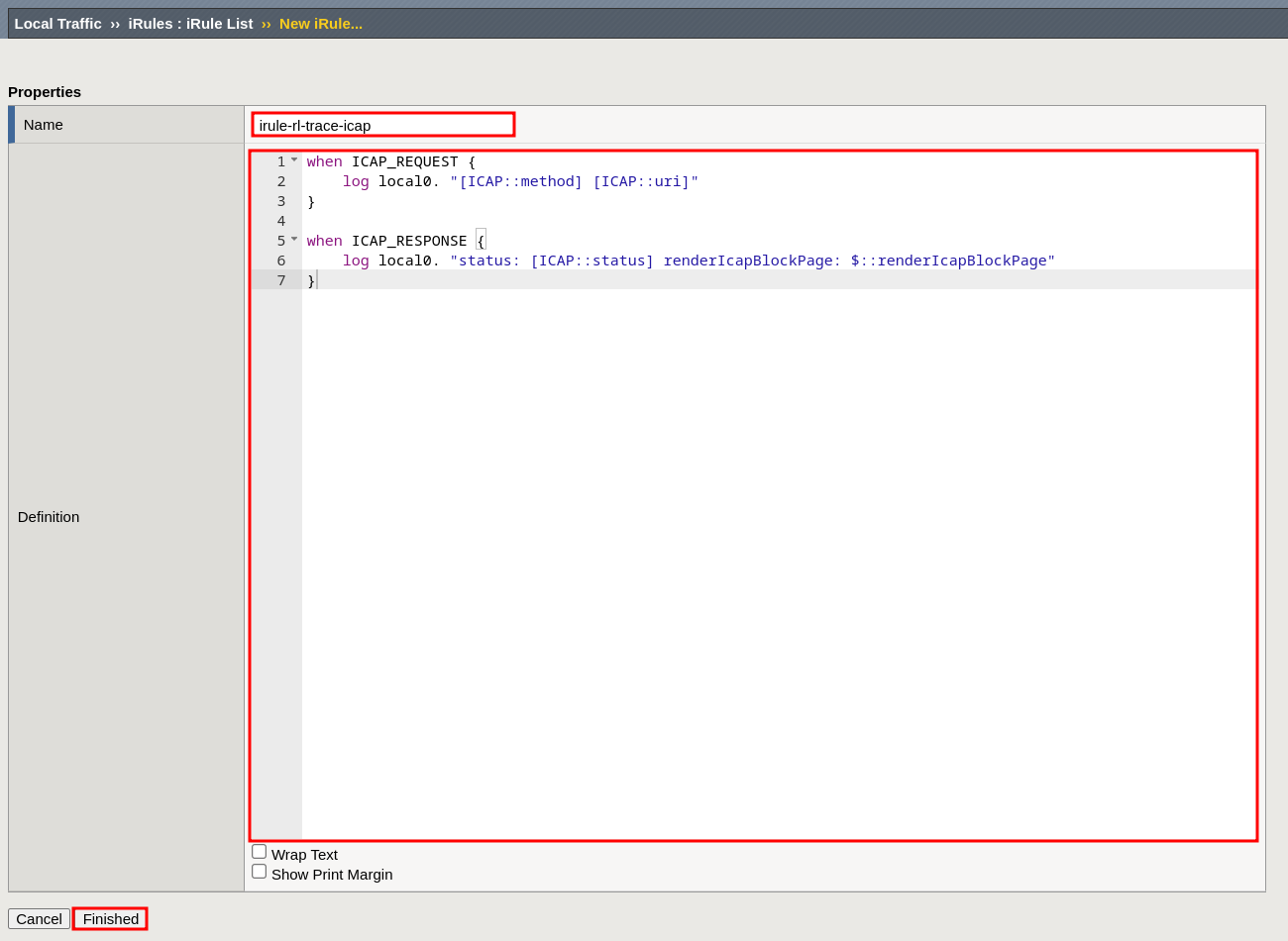This screenshot has height=941, width=1288.
Task: Select line number 6 in the gutter
Action: pos(281,261)
